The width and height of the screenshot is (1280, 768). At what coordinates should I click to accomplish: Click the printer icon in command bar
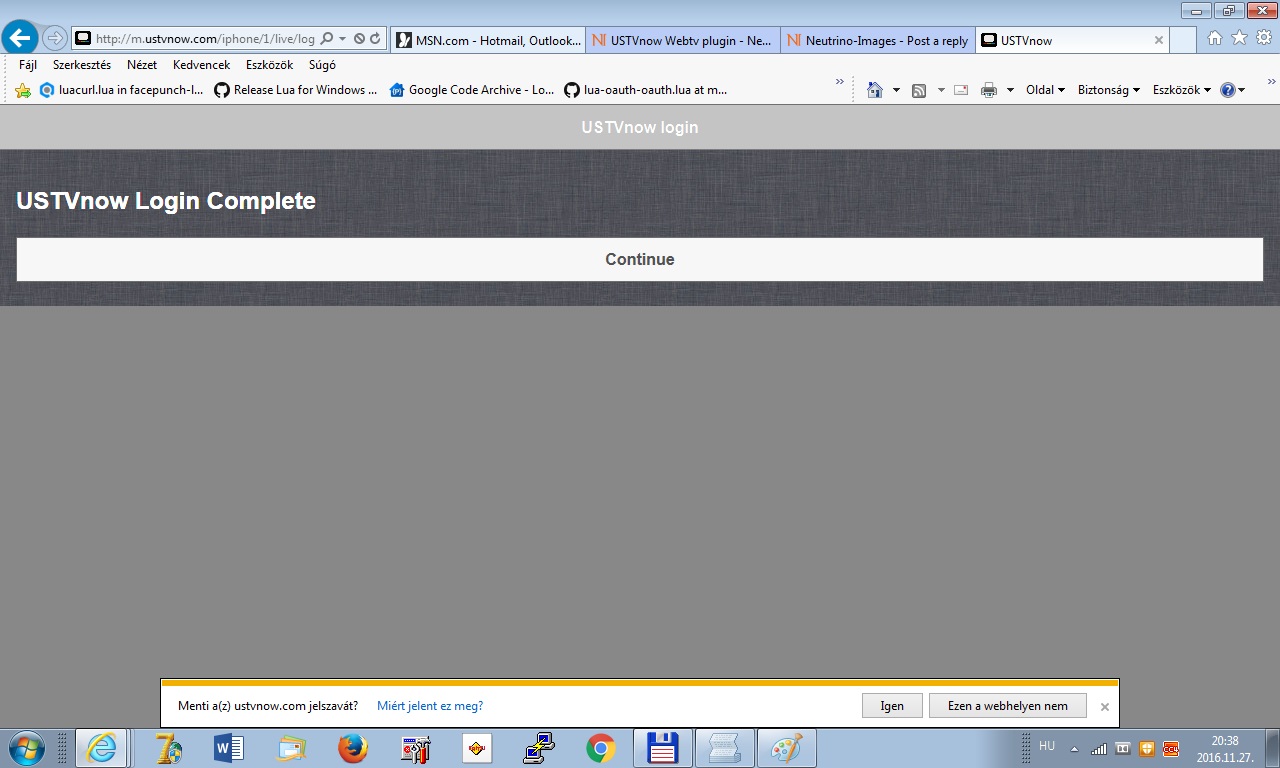point(989,90)
